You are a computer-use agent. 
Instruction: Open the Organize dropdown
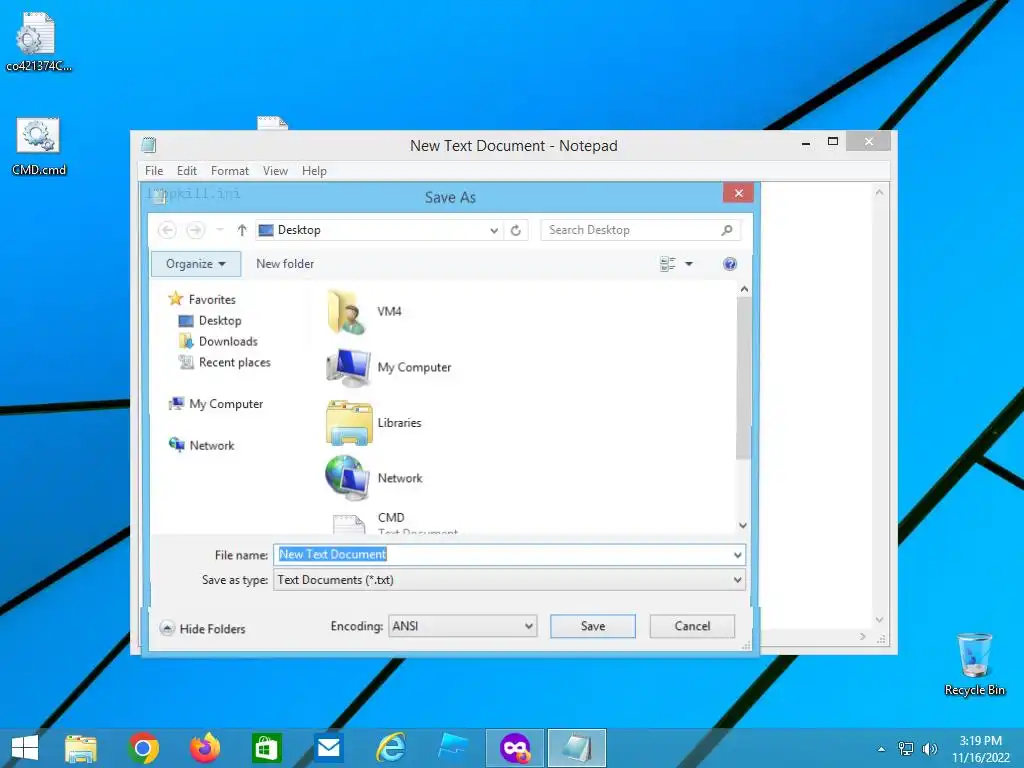click(196, 264)
